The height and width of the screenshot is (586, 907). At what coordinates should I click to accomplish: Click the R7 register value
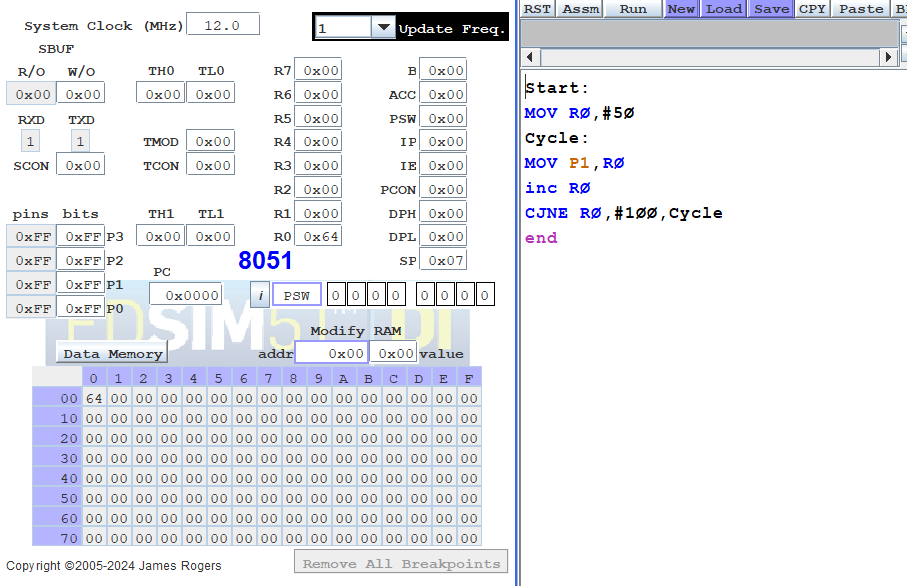point(318,70)
